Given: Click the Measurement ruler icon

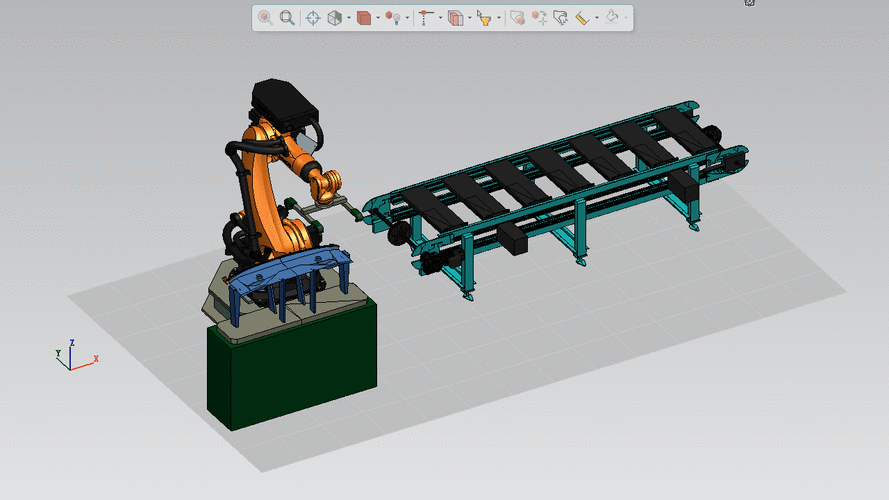Looking at the screenshot, I should pos(582,18).
